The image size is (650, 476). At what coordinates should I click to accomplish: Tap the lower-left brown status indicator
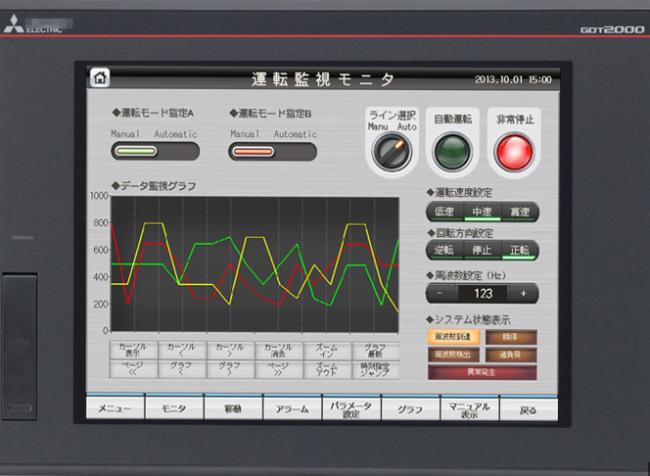(454, 355)
